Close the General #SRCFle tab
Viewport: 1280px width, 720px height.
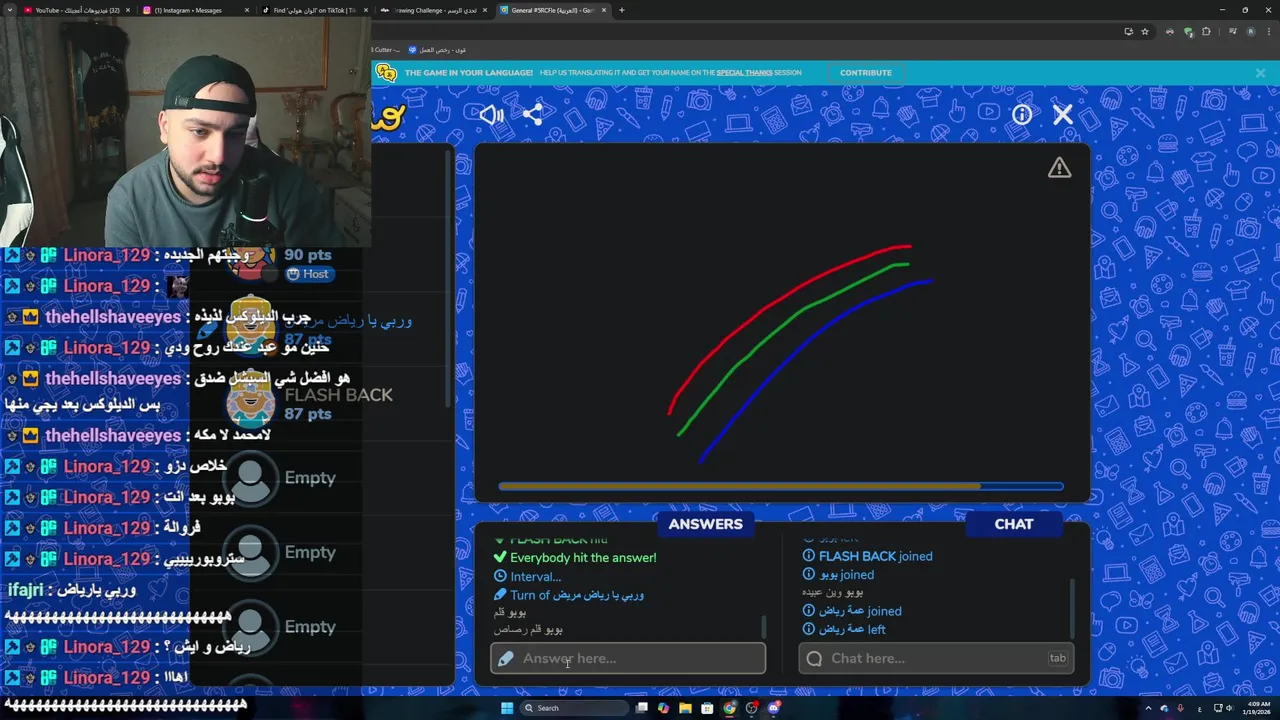pyautogui.click(x=604, y=10)
